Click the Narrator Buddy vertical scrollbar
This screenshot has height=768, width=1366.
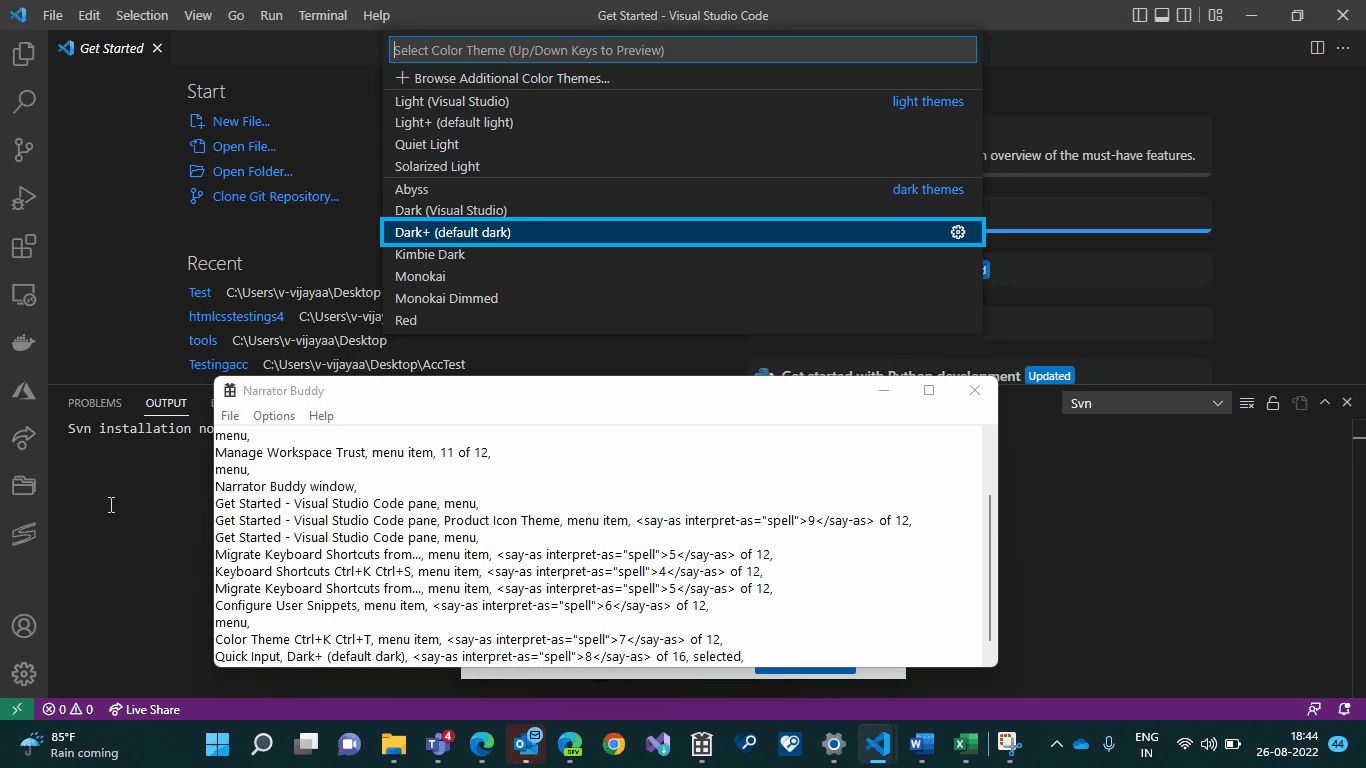tap(990, 567)
